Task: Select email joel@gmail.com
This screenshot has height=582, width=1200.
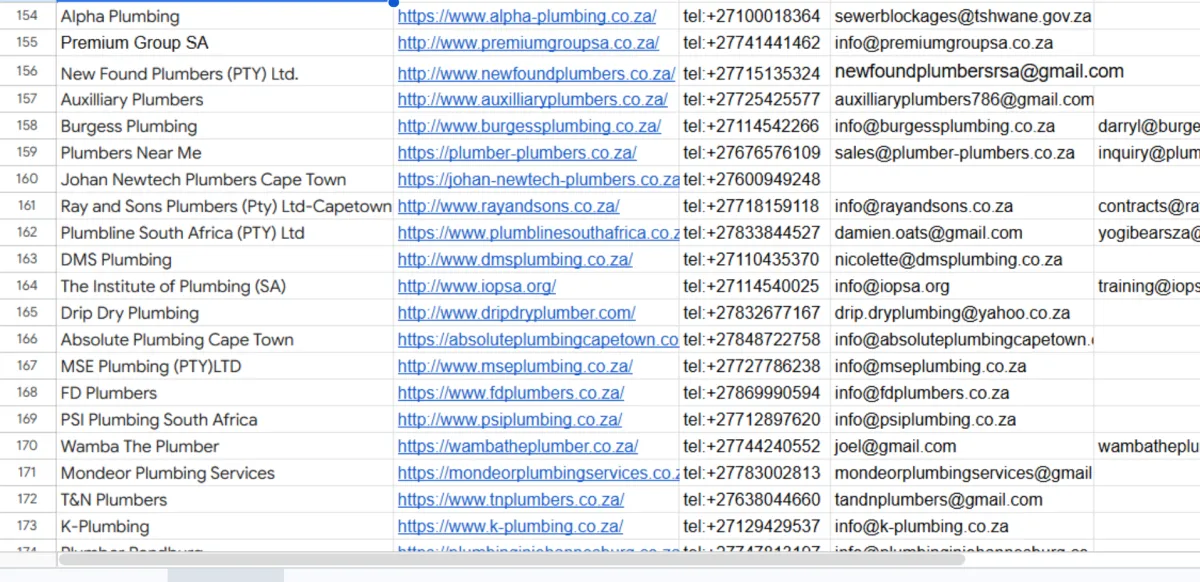Action: tap(962, 447)
